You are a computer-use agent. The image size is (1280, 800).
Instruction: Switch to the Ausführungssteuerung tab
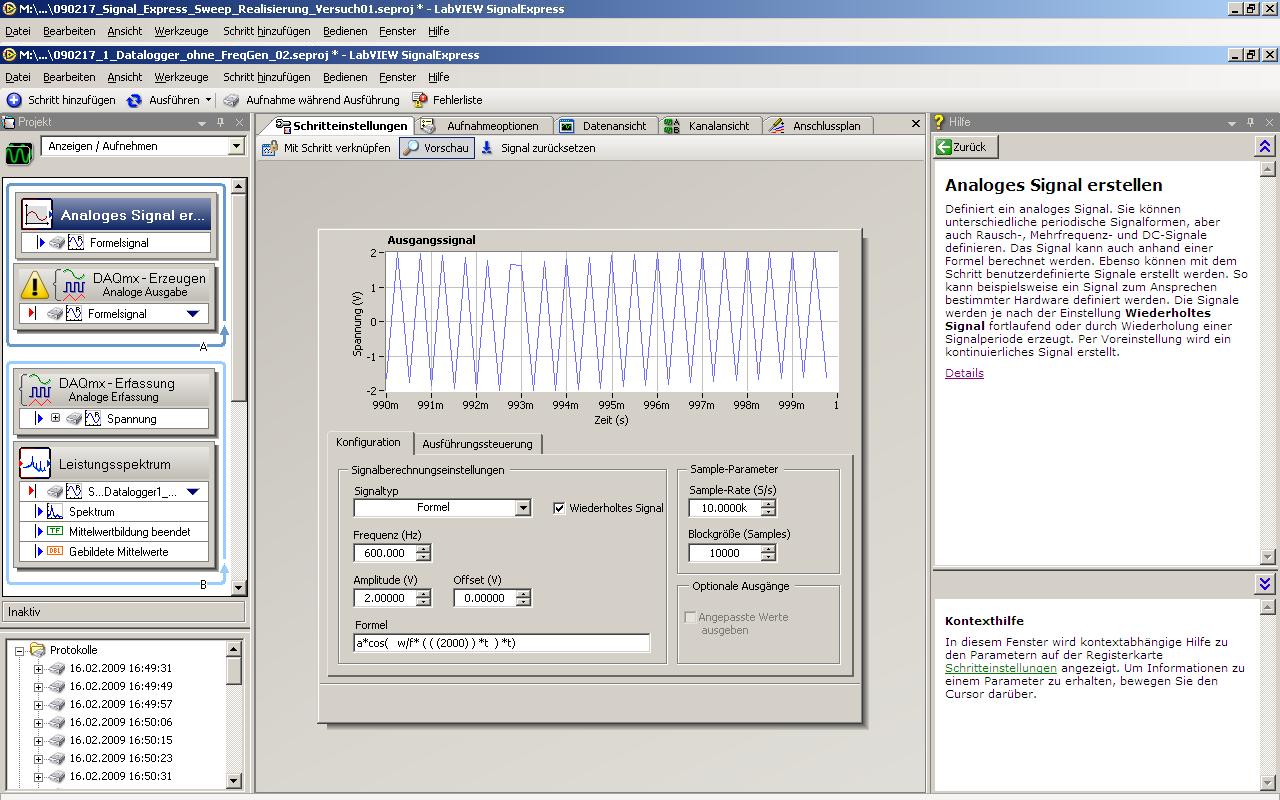pos(477,444)
